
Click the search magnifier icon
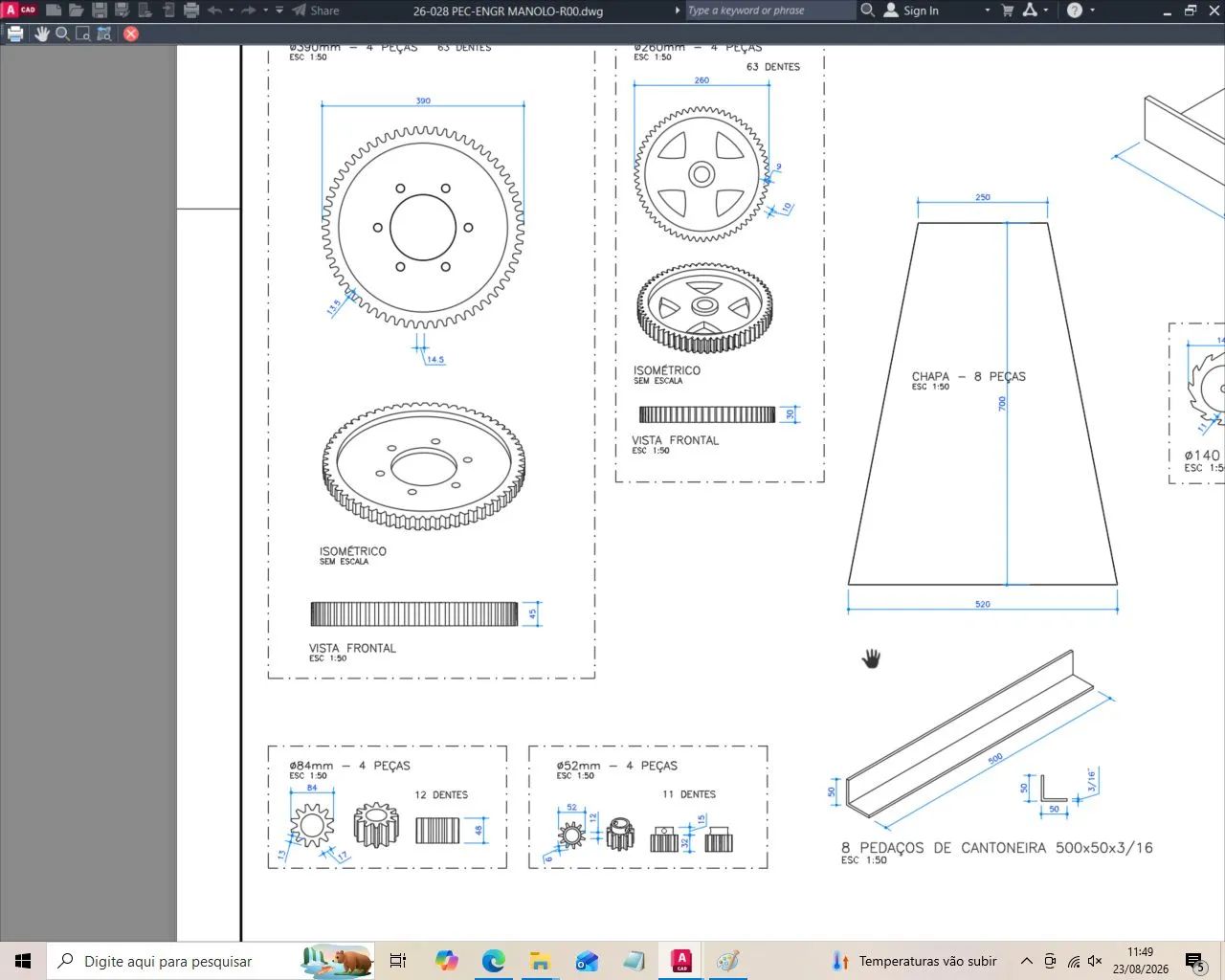pos(868,11)
